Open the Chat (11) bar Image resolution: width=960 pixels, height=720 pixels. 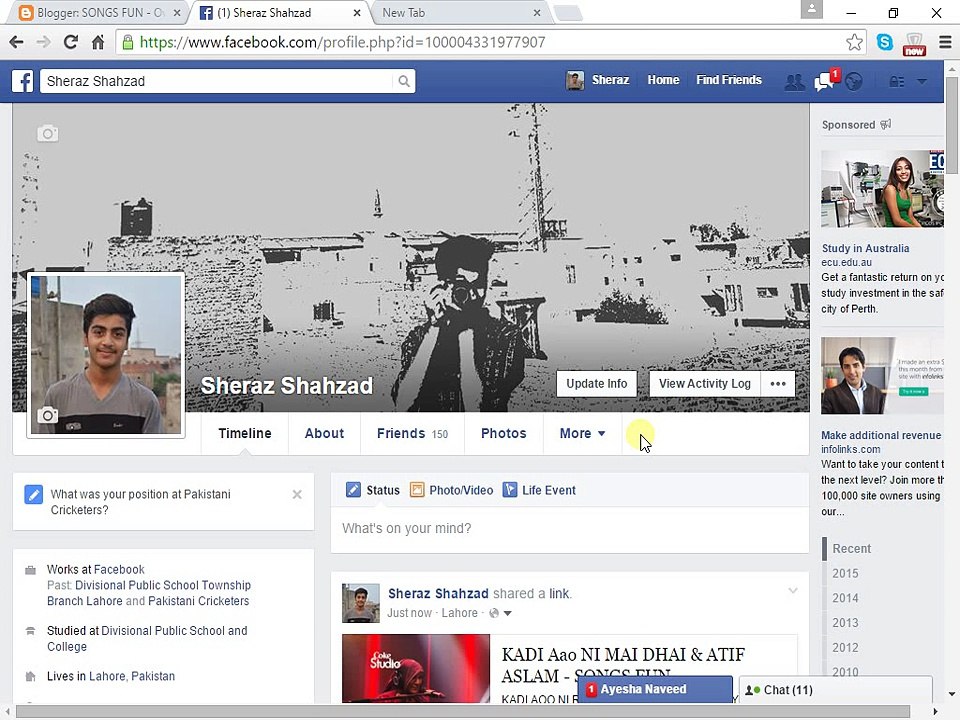[836, 690]
